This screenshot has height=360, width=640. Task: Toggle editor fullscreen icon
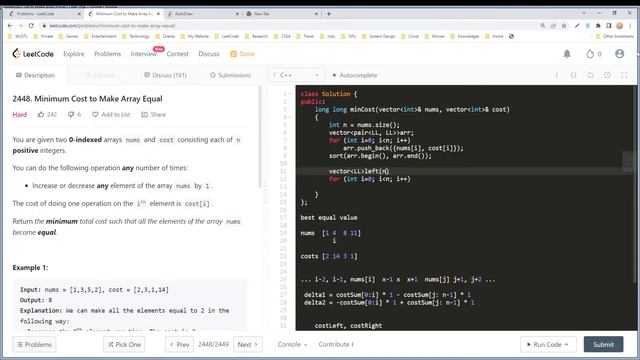(624, 75)
